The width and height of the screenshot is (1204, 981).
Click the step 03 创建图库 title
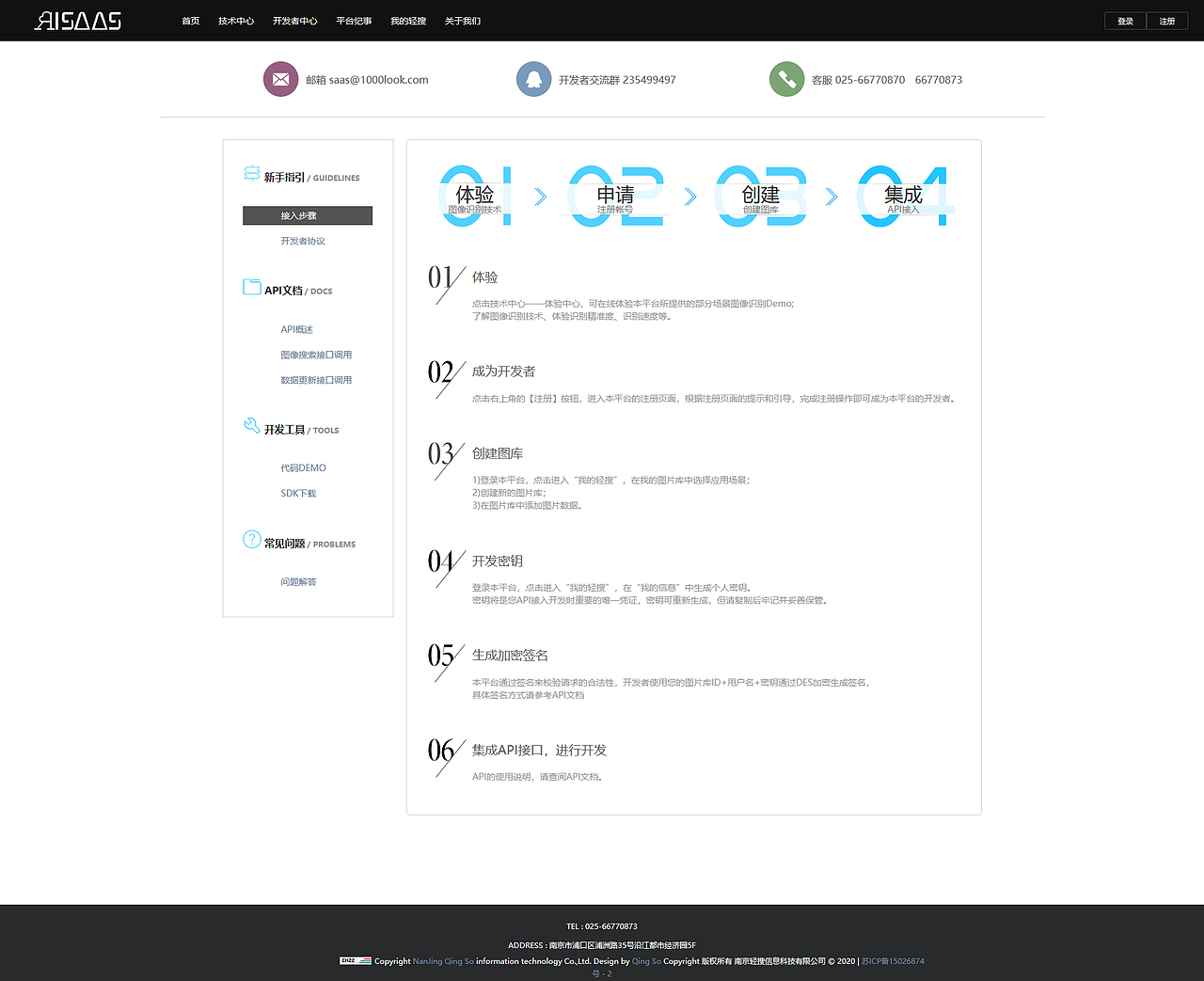pyautogui.click(x=498, y=453)
